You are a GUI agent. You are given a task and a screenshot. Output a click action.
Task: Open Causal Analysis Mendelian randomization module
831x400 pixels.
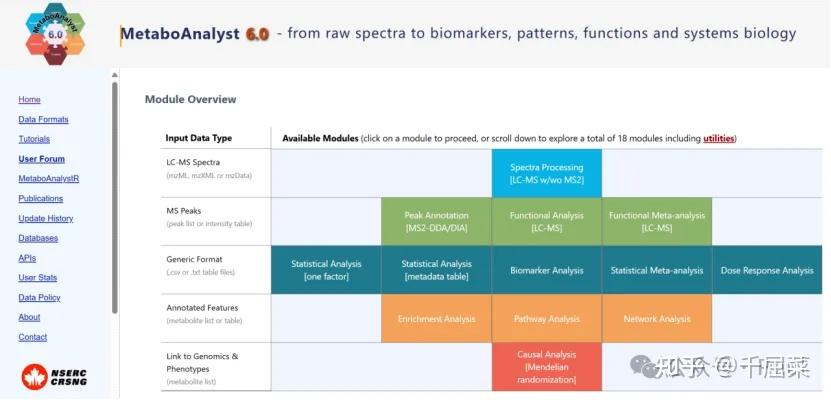pos(546,367)
